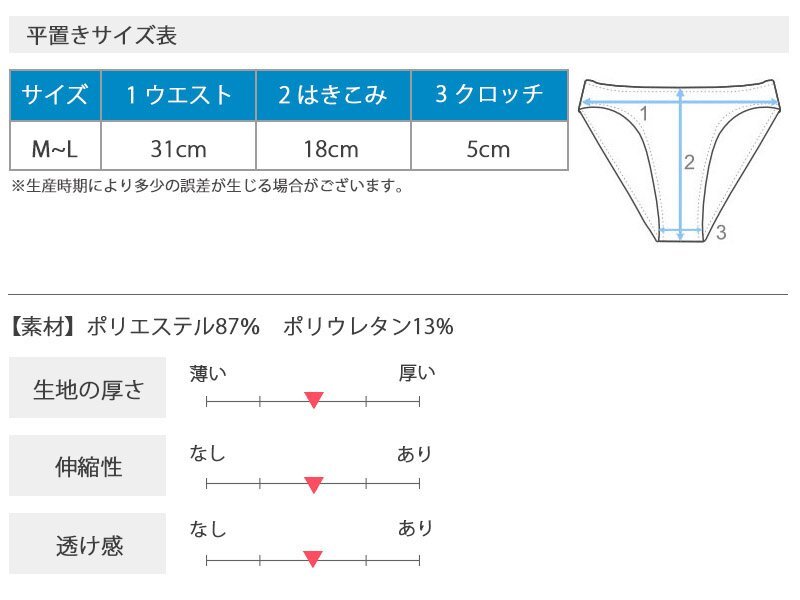Click the 5cm crotch value cell

pos(490,149)
